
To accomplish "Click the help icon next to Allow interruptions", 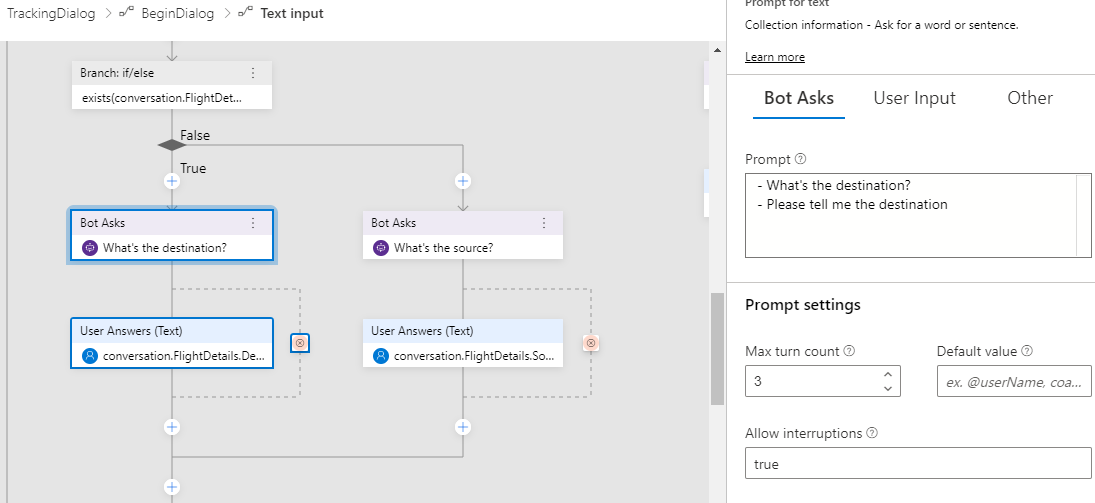I will coord(872,433).
